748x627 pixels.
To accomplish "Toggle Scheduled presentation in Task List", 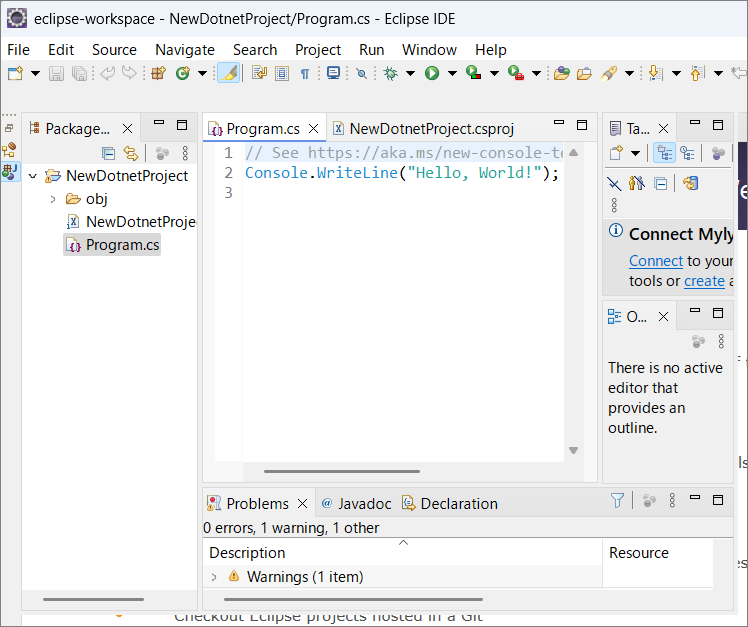I will 687,153.
